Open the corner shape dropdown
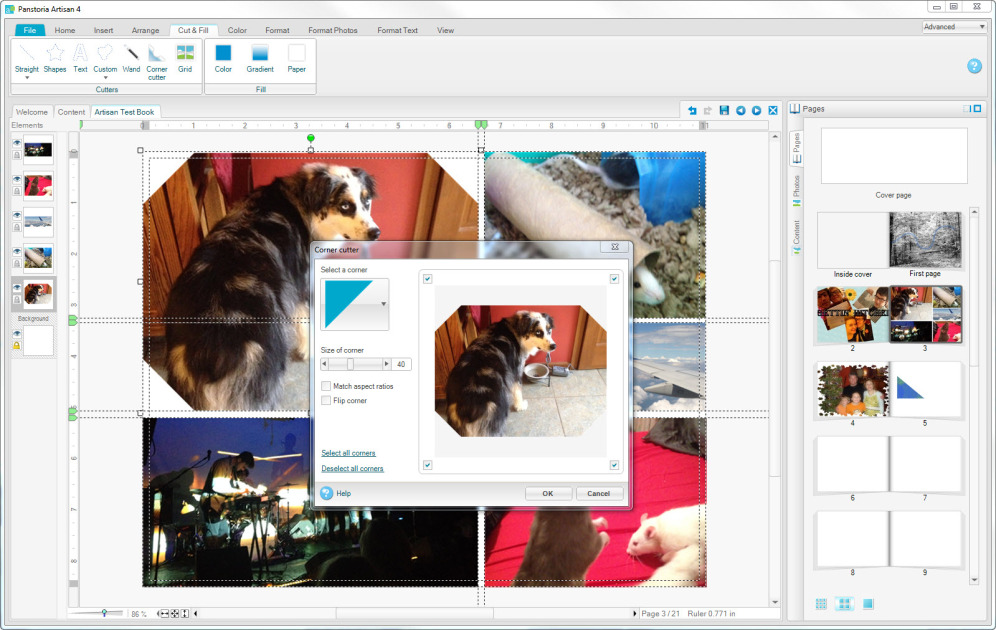Viewport: 996px width, 630px height. click(x=384, y=303)
